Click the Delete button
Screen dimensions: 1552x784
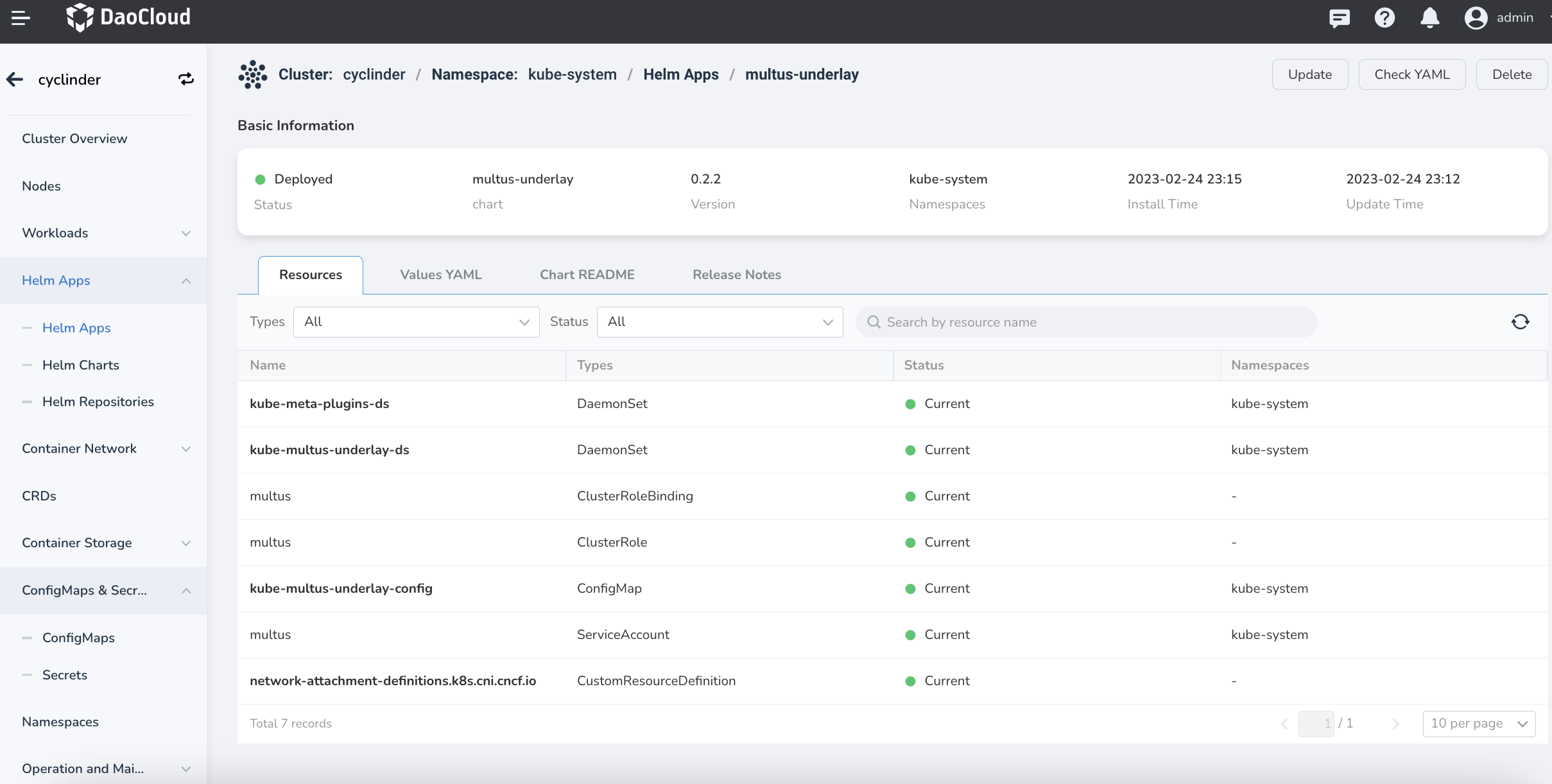click(1512, 74)
